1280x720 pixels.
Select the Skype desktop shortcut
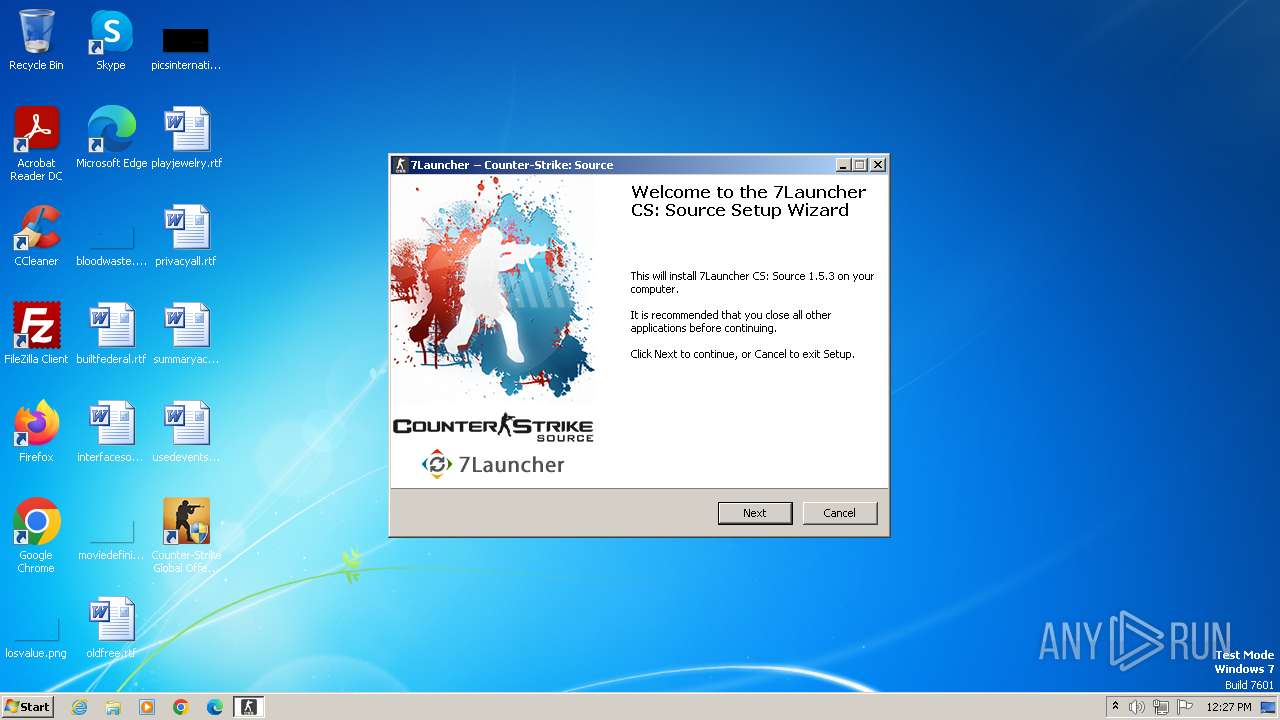pos(111,40)
